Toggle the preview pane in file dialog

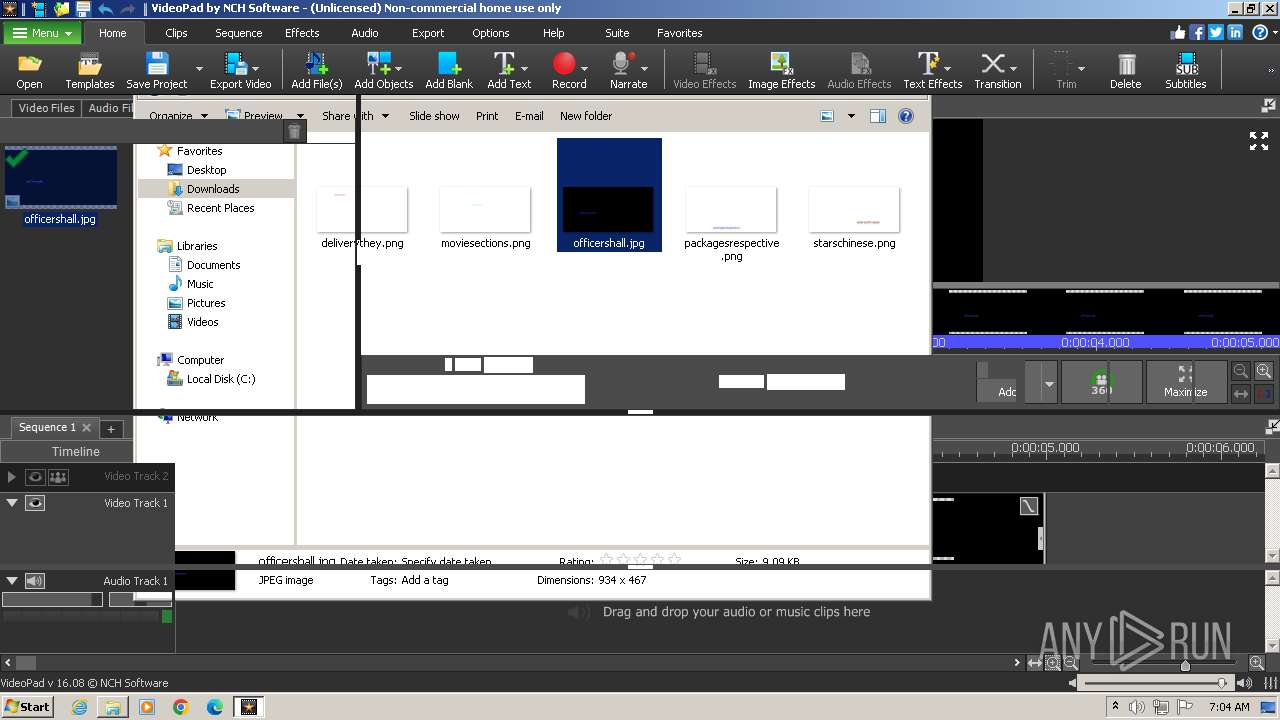pos(877,116)
